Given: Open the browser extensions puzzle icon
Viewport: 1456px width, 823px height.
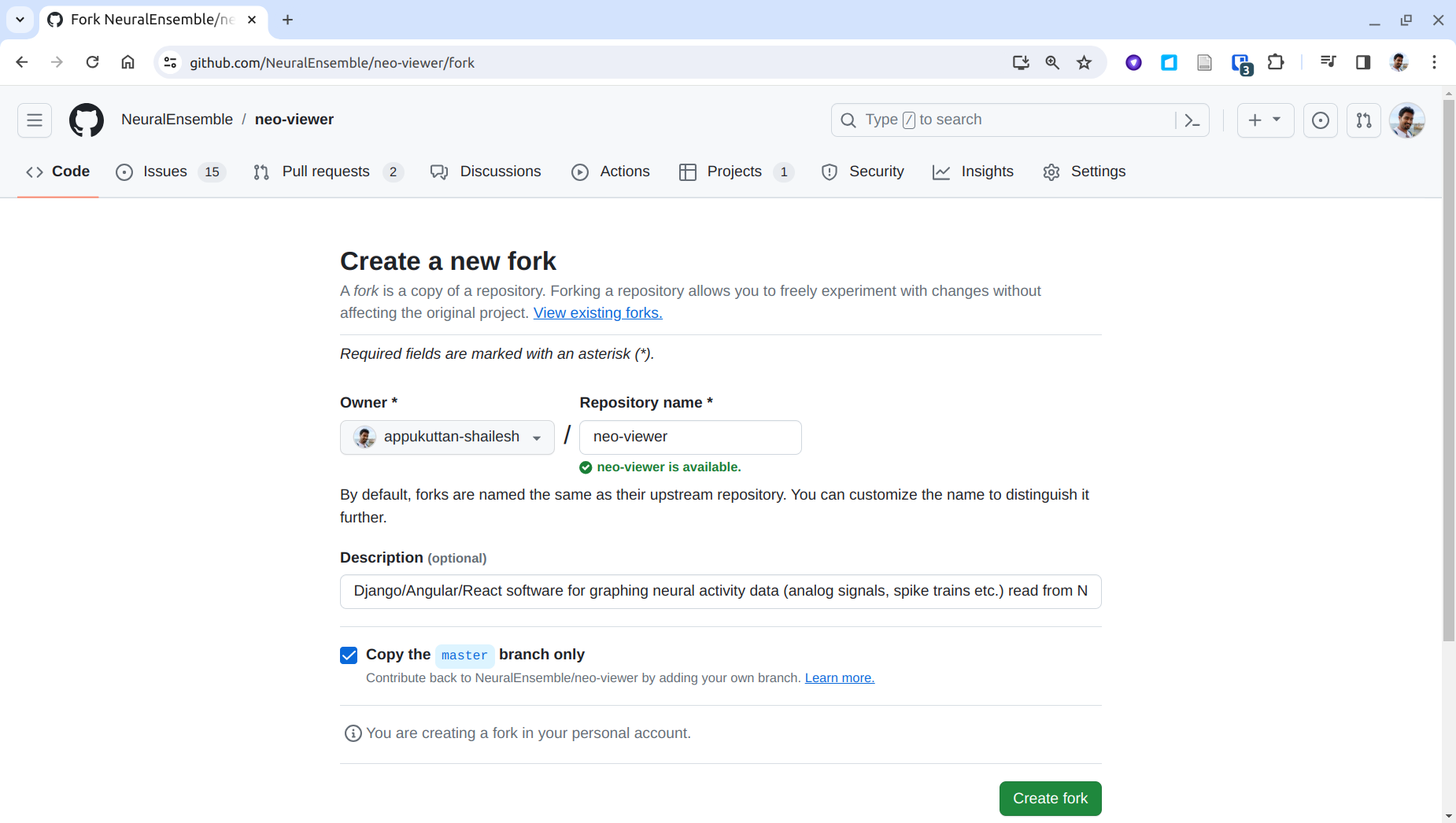Looking at the screenshot, I should coord(1276,62).
